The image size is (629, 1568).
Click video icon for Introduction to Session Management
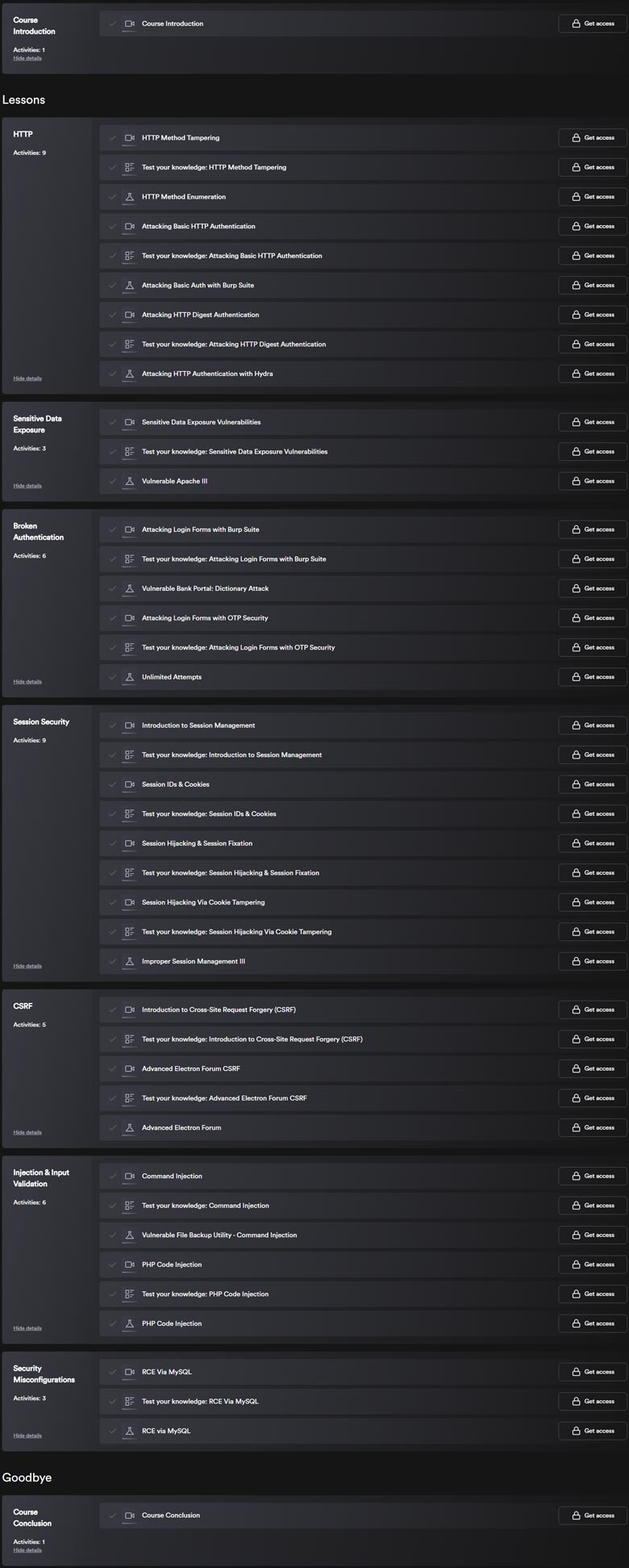click(129, 725)
